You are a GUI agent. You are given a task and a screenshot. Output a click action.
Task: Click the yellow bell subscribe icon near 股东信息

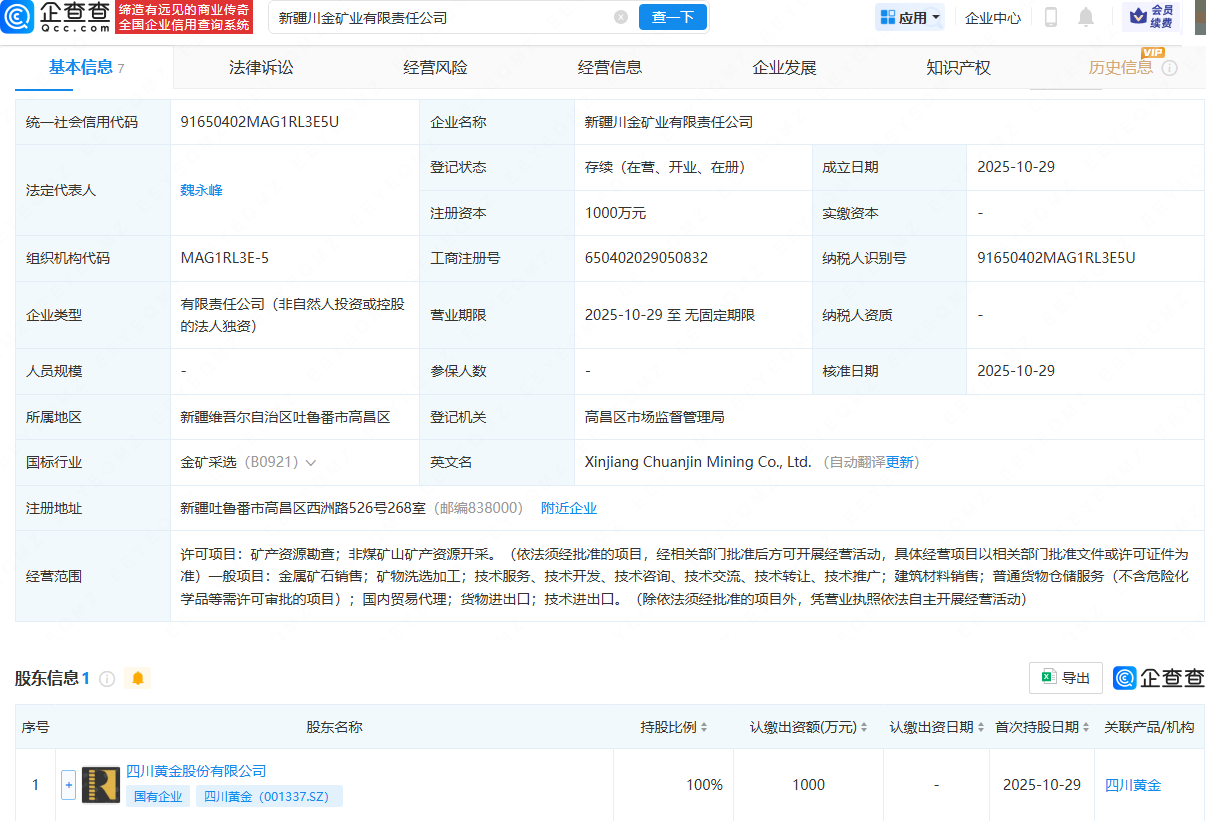(x=137, y=678)
